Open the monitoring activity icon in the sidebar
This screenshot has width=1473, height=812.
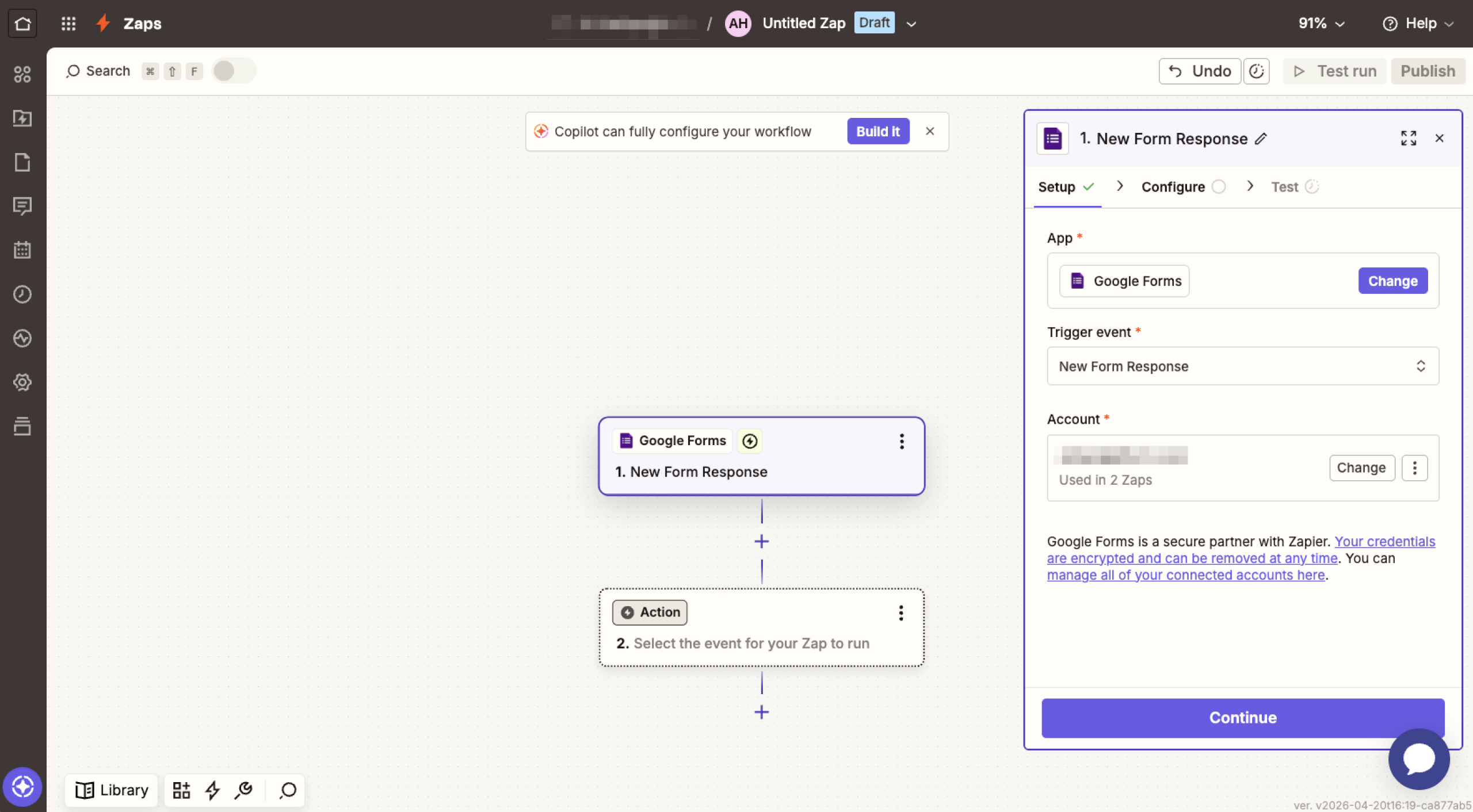(23, 338)
